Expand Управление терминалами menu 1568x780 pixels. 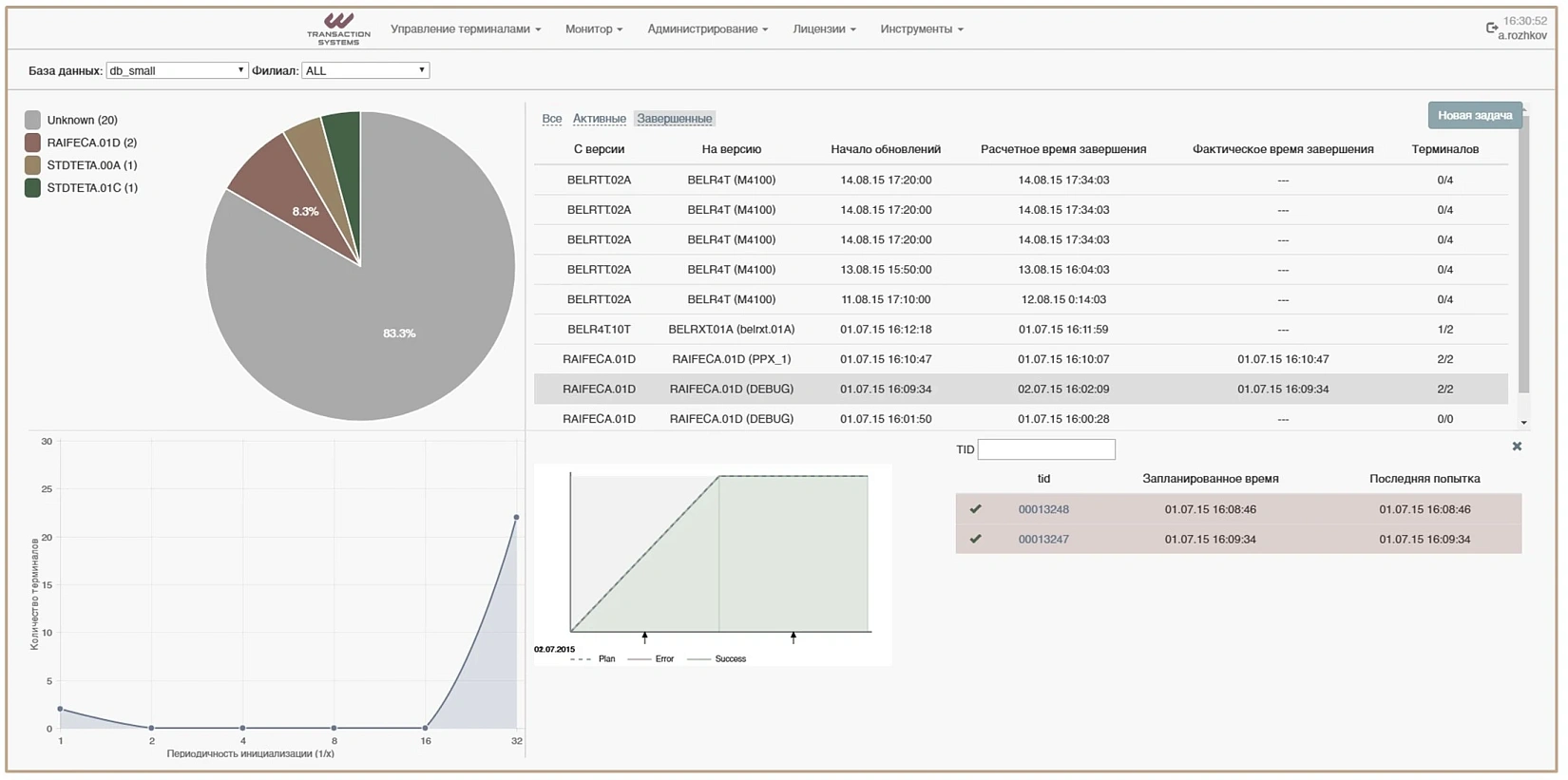[x=465, y=29]
